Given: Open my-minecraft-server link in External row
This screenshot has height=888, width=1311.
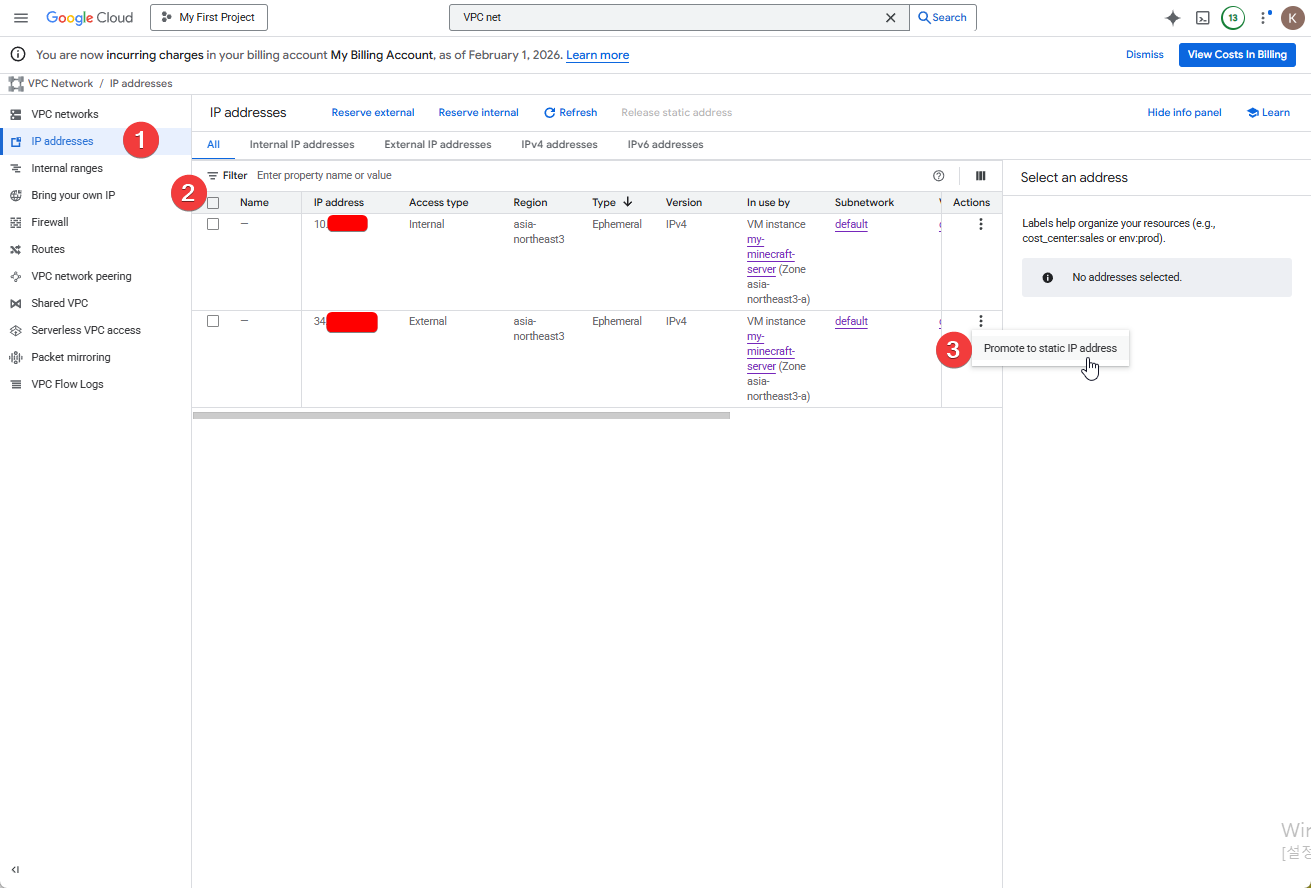Looking at the screenshot, I should click(771, 351).
